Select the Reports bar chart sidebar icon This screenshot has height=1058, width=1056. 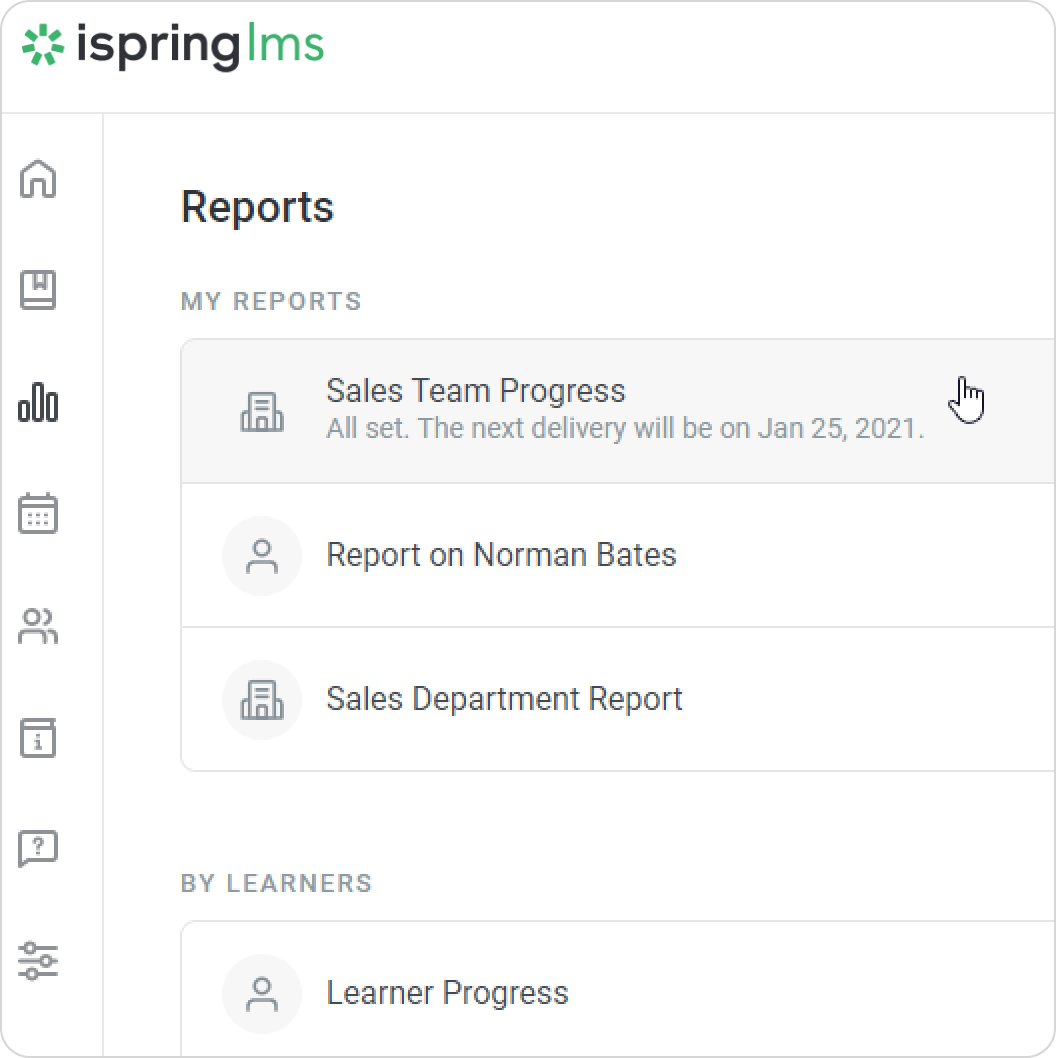pos(38,403)
